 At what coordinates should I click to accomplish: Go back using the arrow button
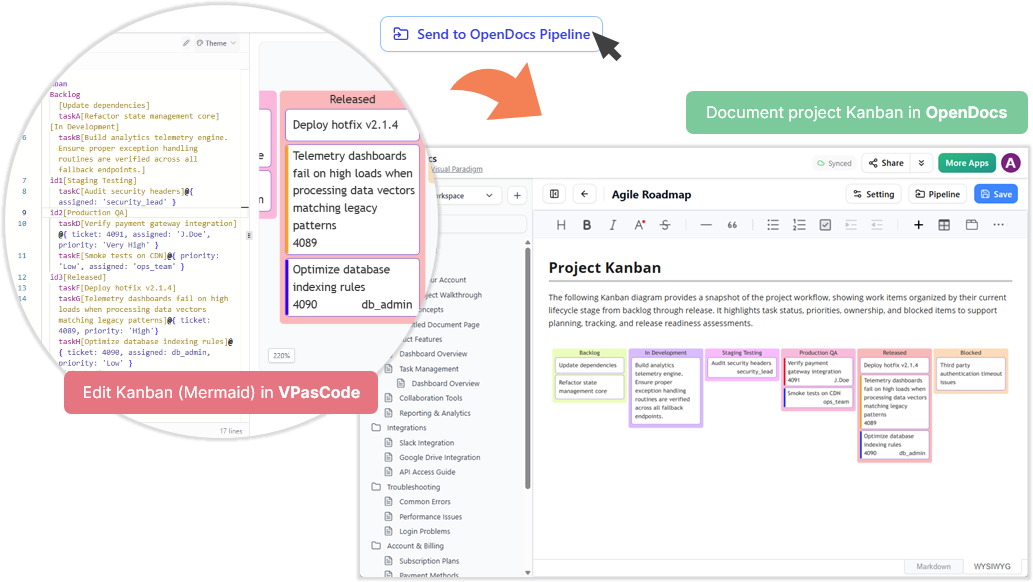tap(584, 194)
